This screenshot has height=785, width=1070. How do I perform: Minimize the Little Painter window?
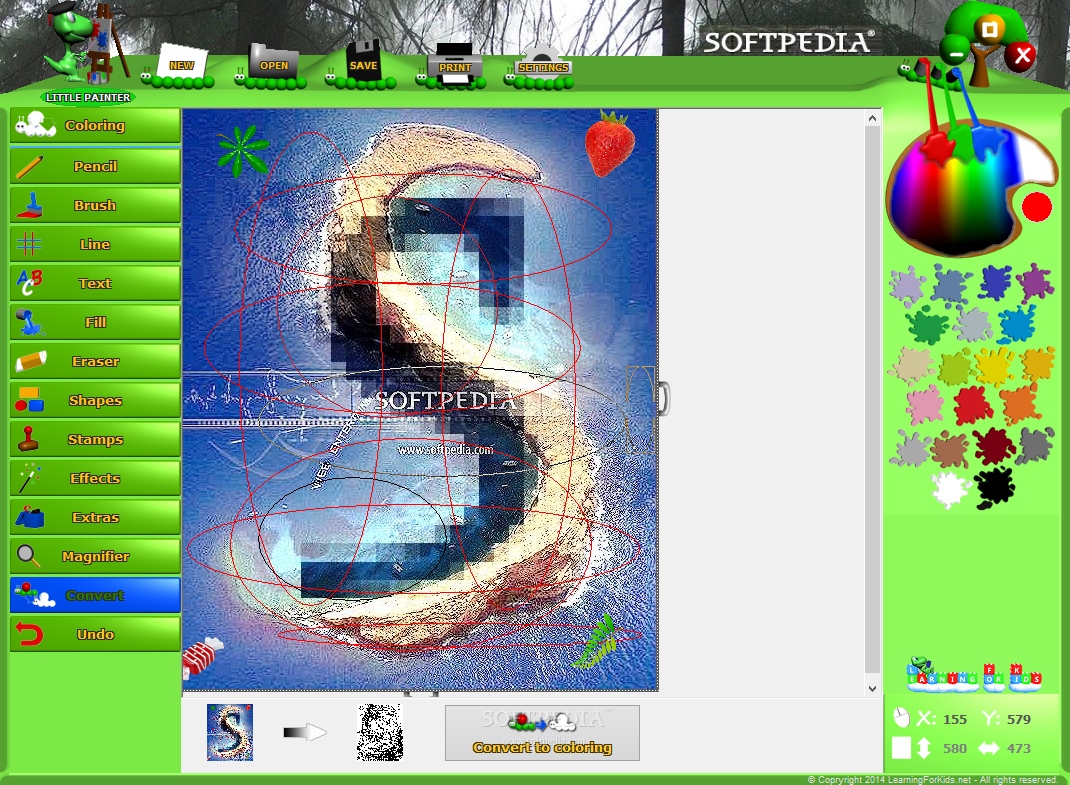[x=956, y=53]
